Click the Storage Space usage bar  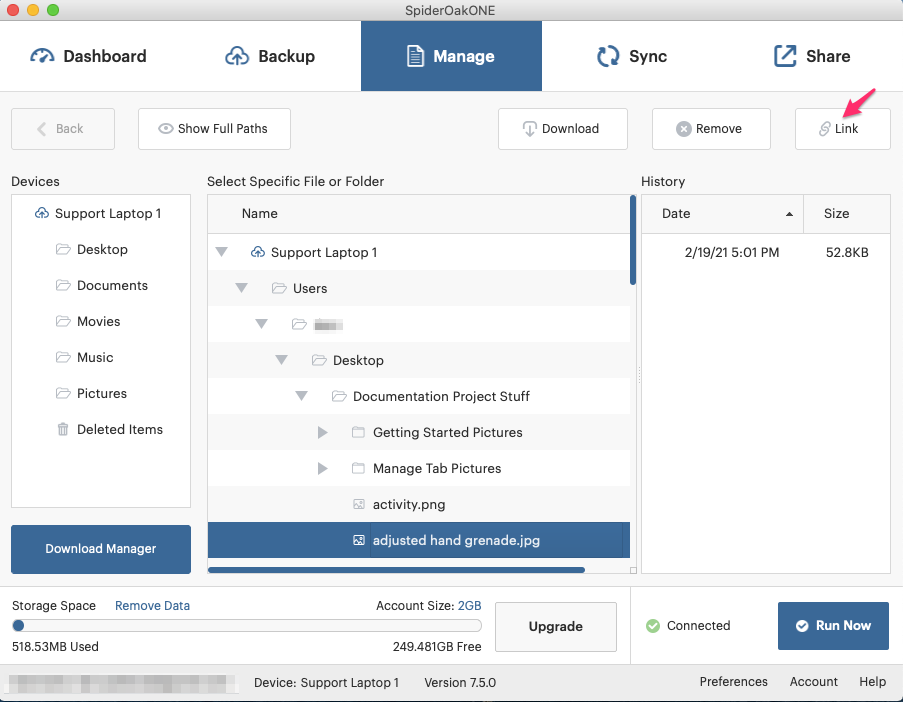pos(247,626)
